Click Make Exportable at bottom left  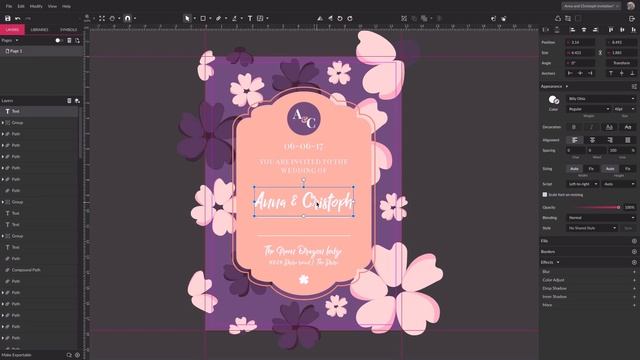[x=16, y=355]
